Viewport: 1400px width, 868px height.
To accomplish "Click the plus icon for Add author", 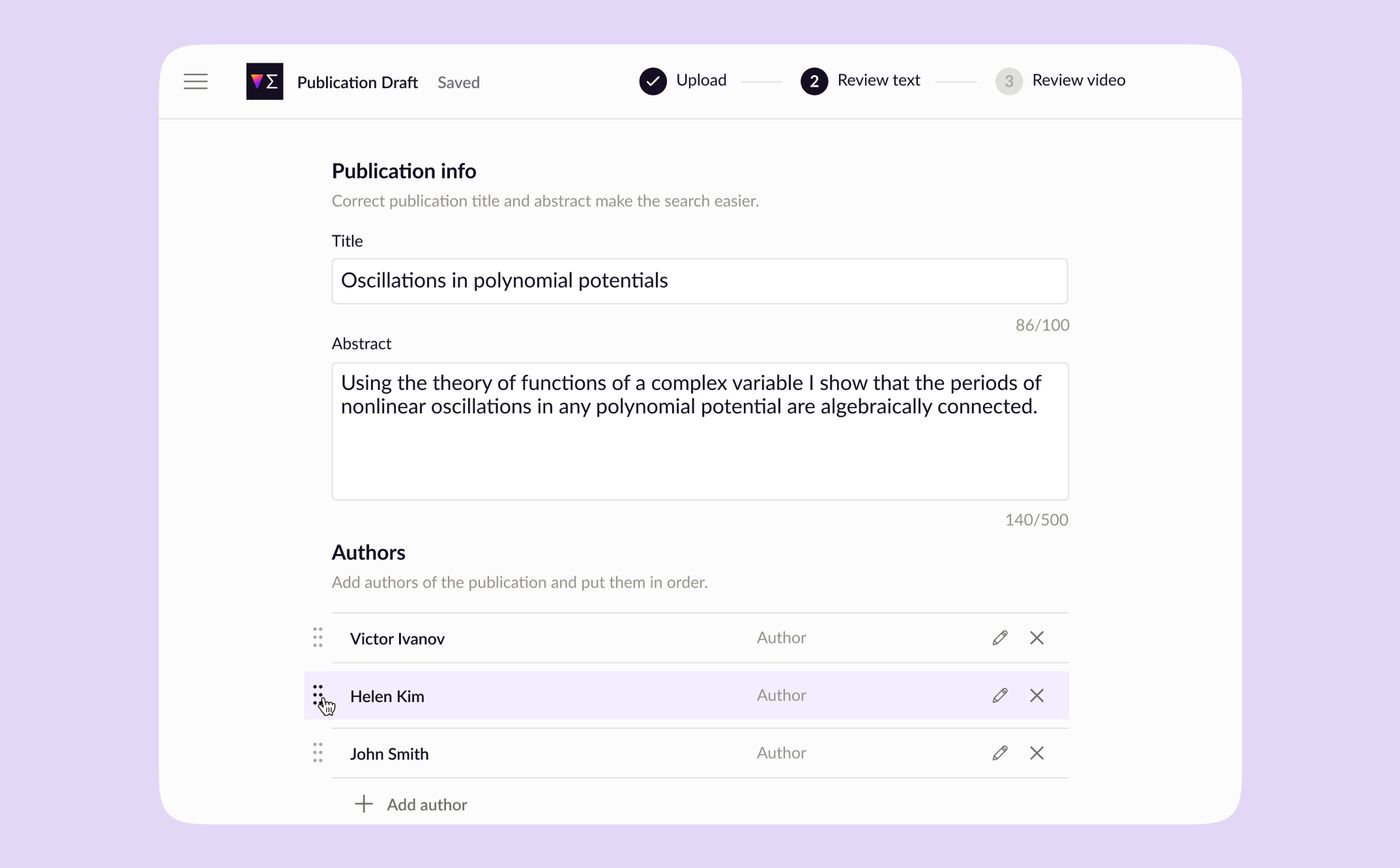I will 363,804.
